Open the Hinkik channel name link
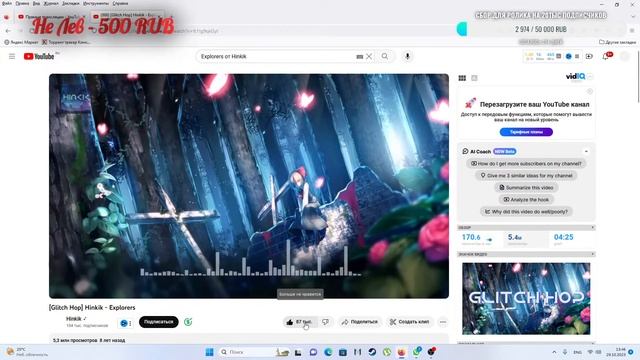This screenshot has height=360, width=640. 74,318
